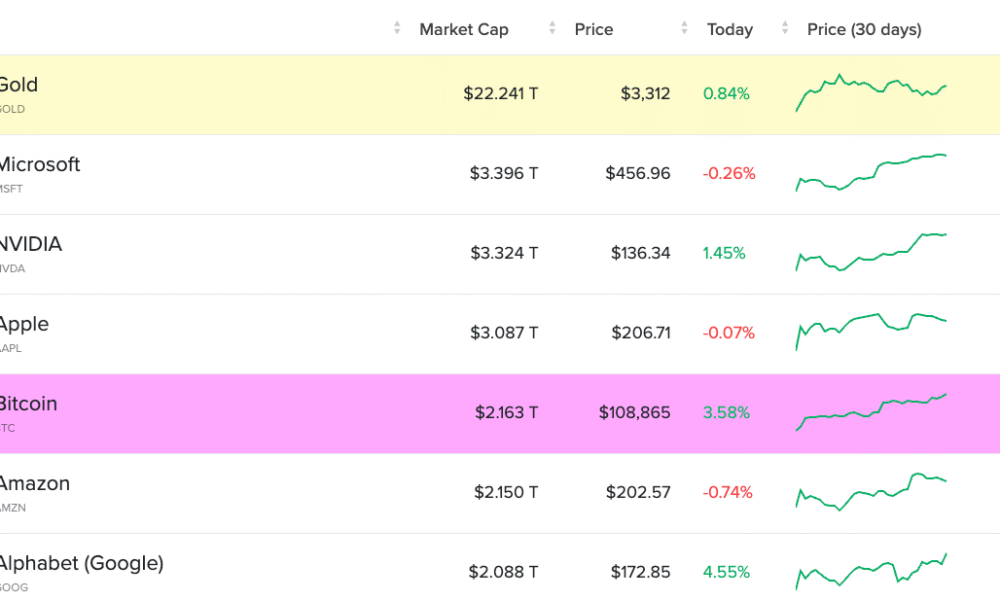Screen dimensions: 1000x600
Task: Select Microsoft's market cap $3.396 T
Action: coord(504,173)
